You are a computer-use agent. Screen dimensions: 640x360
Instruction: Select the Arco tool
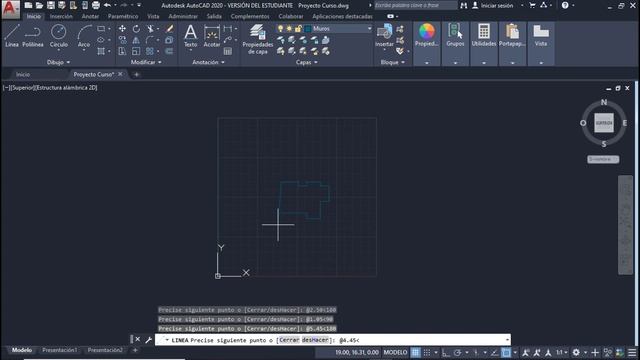click(84, 36)
